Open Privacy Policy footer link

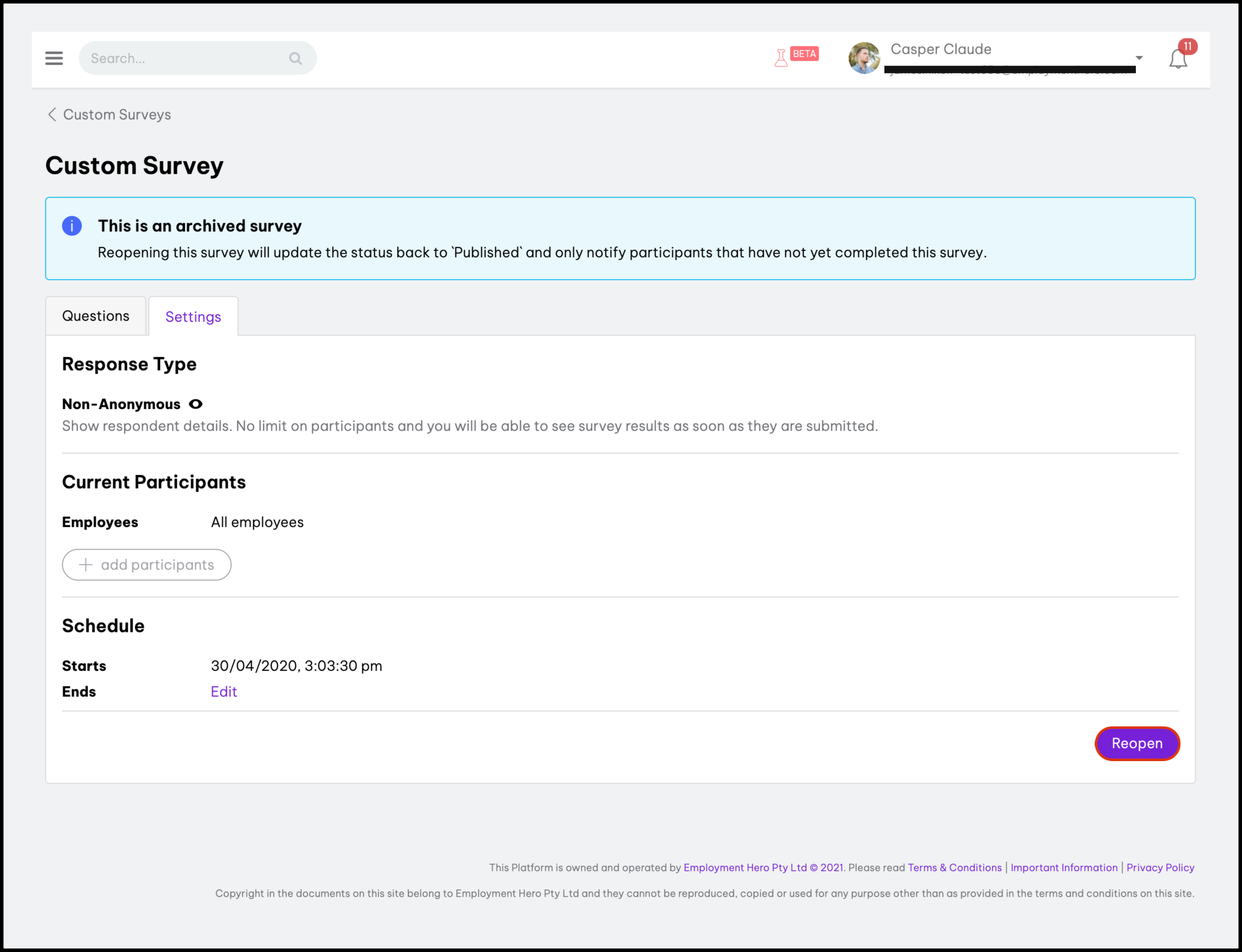point(1160,868)
